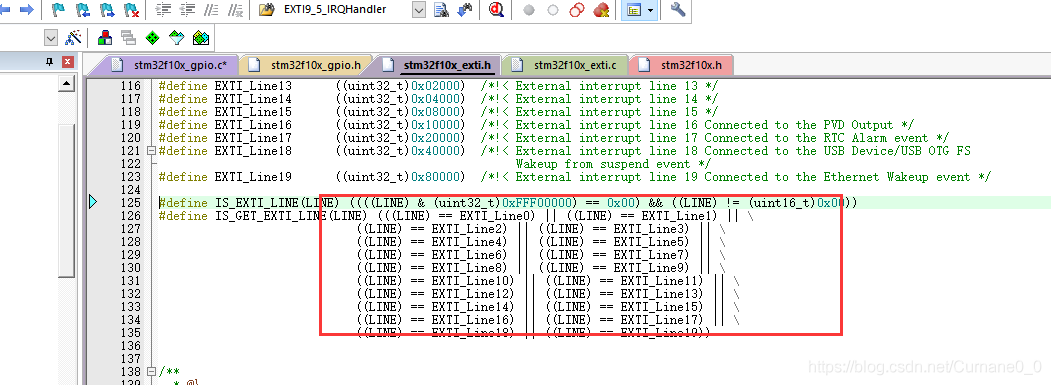Click the EXTI9_5_IRQHandler search field
Screen dimensions: 1051x385
tap(347, 9)
